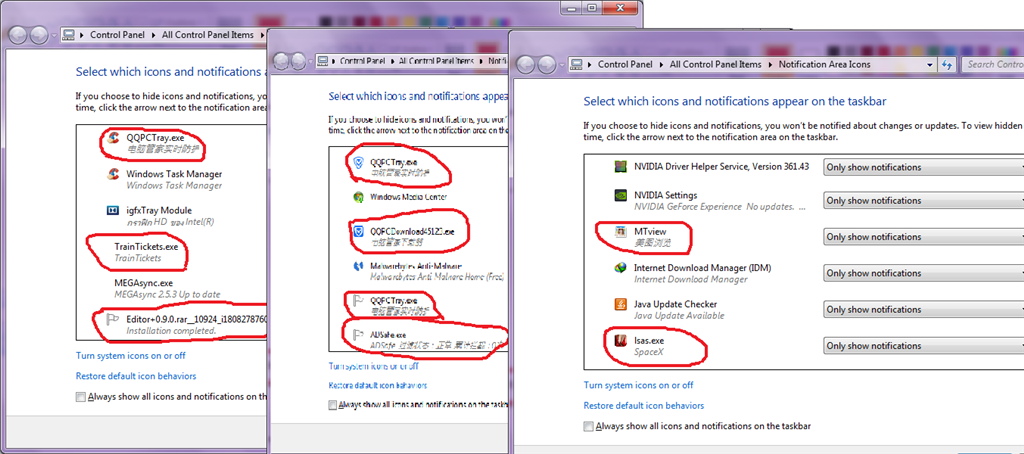This screenshot has height=454, width=1024.
Task: Click the computer icon in front window address bar
Action: click(577, 64)
